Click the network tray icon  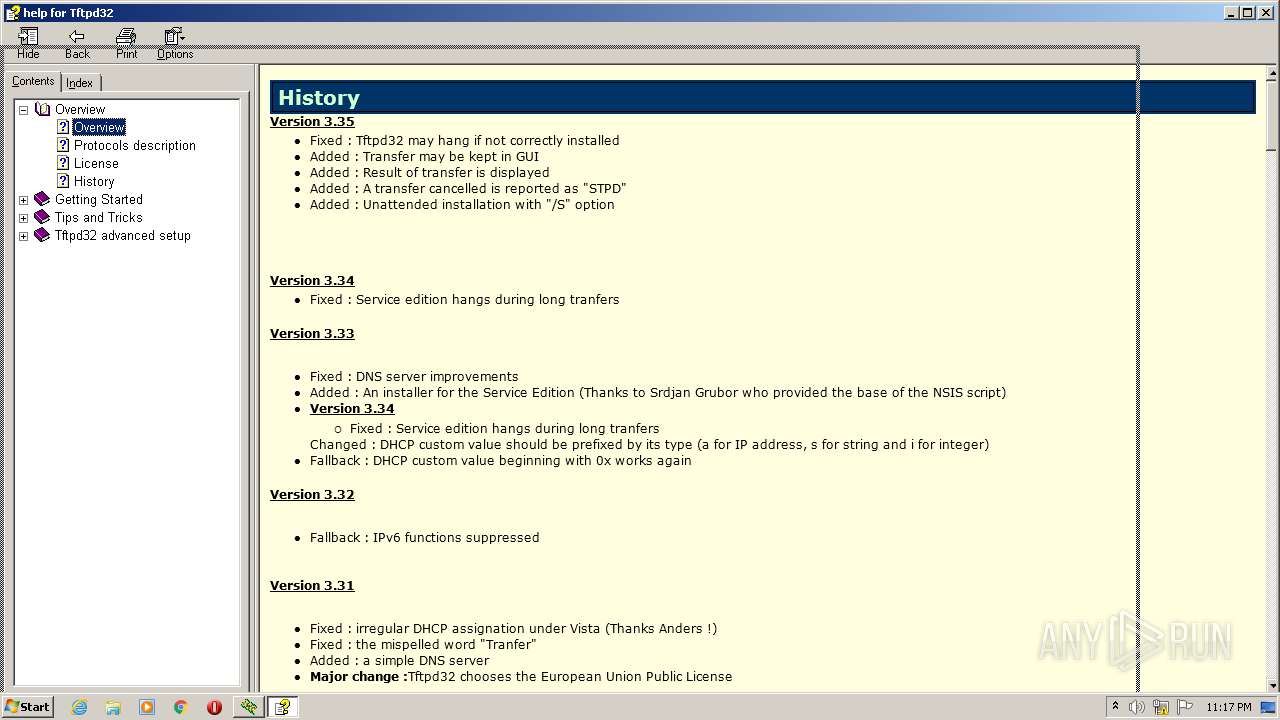[1162, 707]
